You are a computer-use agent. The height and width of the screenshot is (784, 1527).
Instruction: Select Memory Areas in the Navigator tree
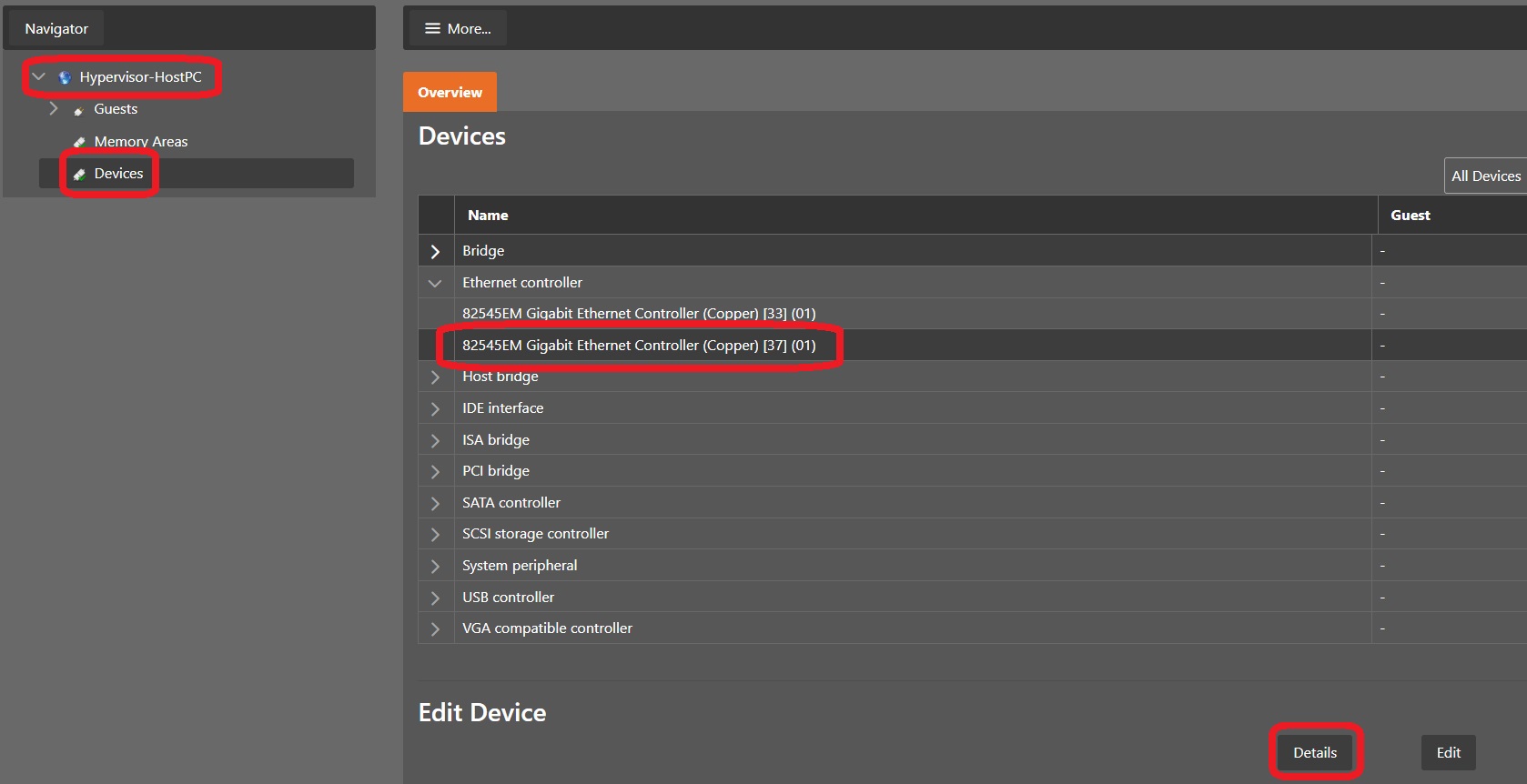tap(140, 142)
